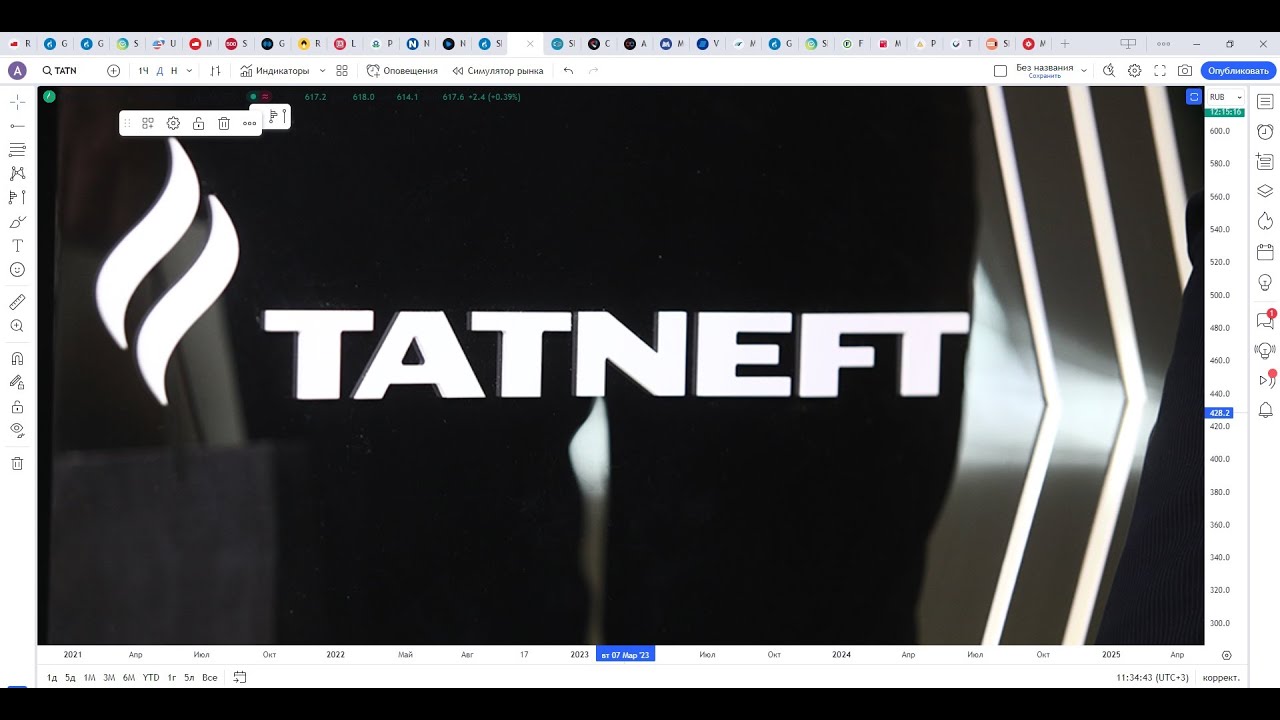Open image settings gear in floating toolbar
The image size is (1280, 720).
(173, 123)
